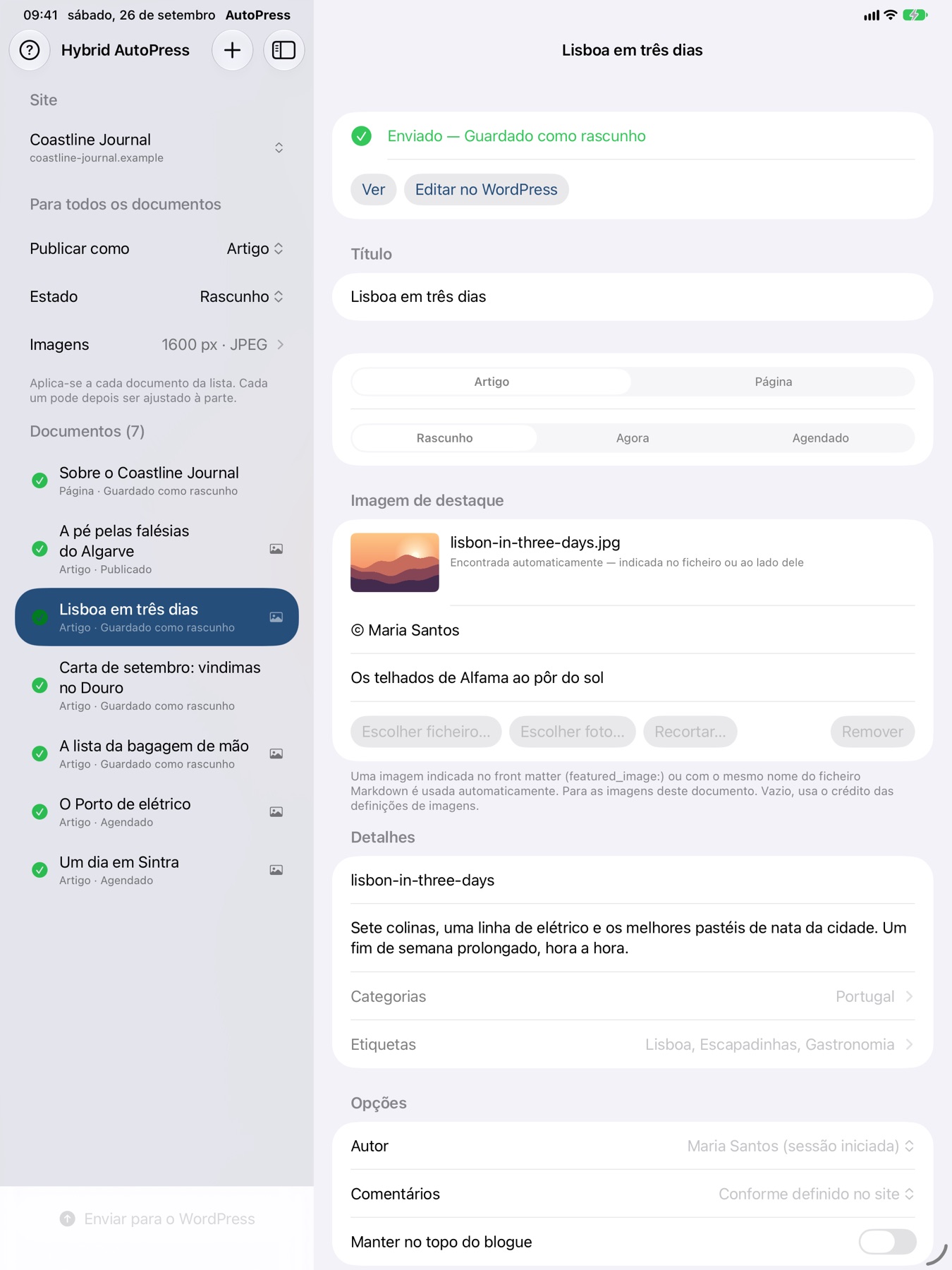Check cellular signal bars in status bar
952x1270 pixels.
[x=872, y=15]
